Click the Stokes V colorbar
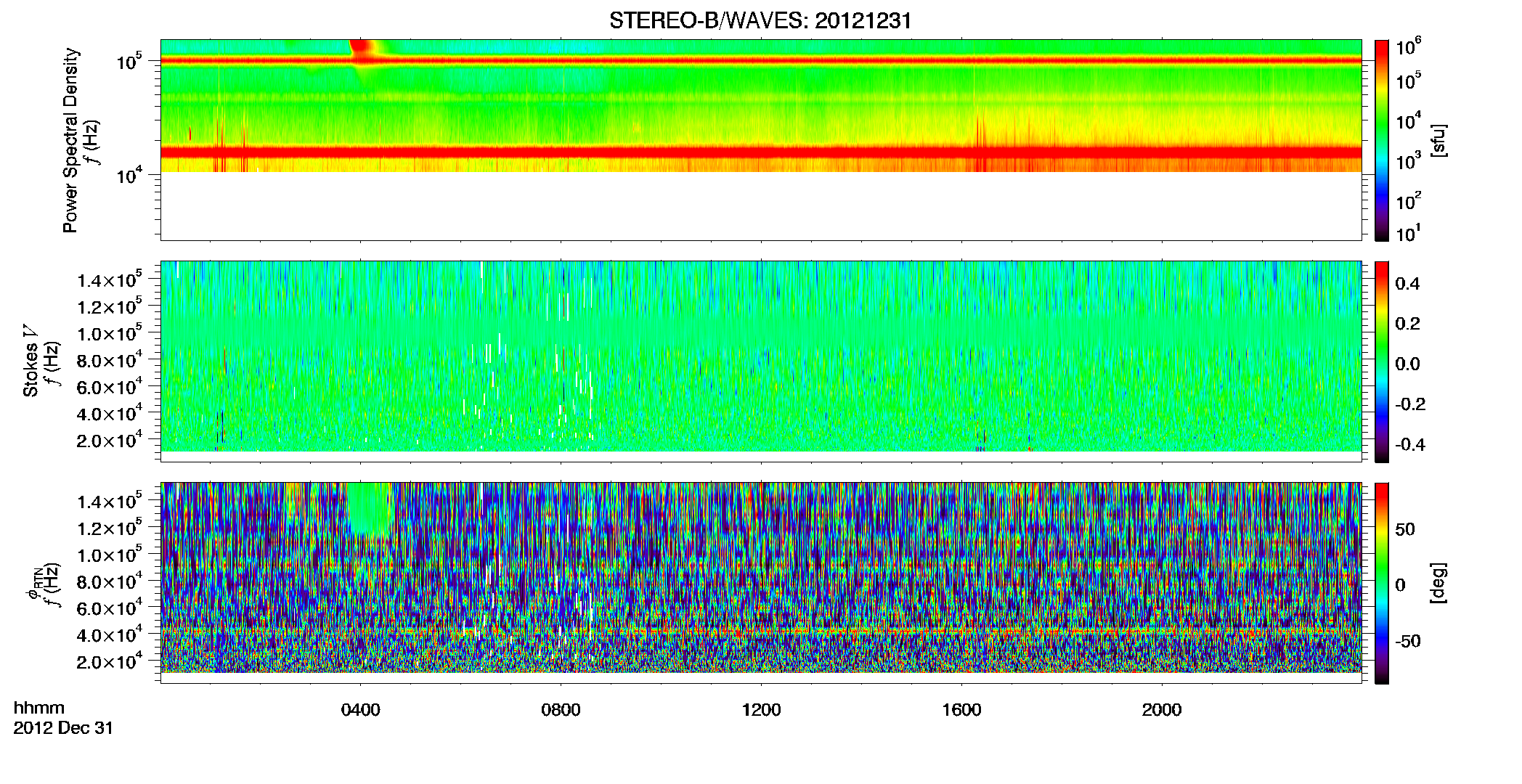 (x=1382, y=362)
